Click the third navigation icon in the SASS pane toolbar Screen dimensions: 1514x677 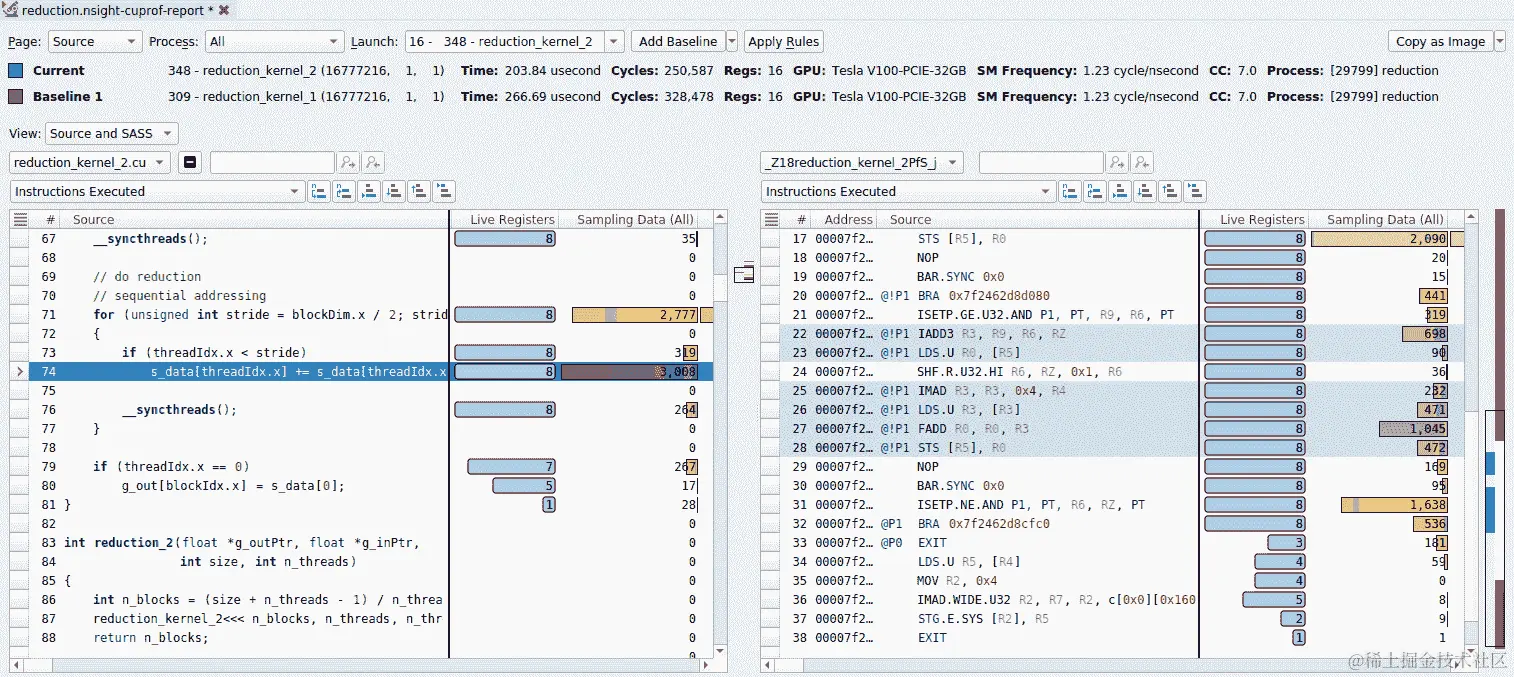point(1120,191)
